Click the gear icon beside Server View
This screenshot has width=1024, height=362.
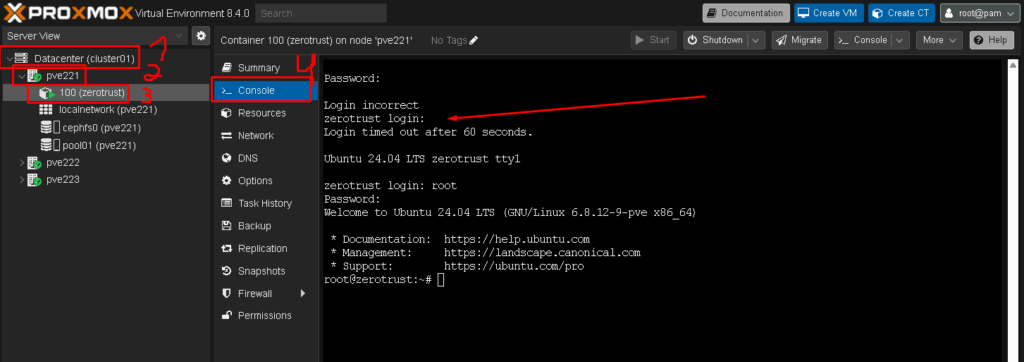[201, 36]
